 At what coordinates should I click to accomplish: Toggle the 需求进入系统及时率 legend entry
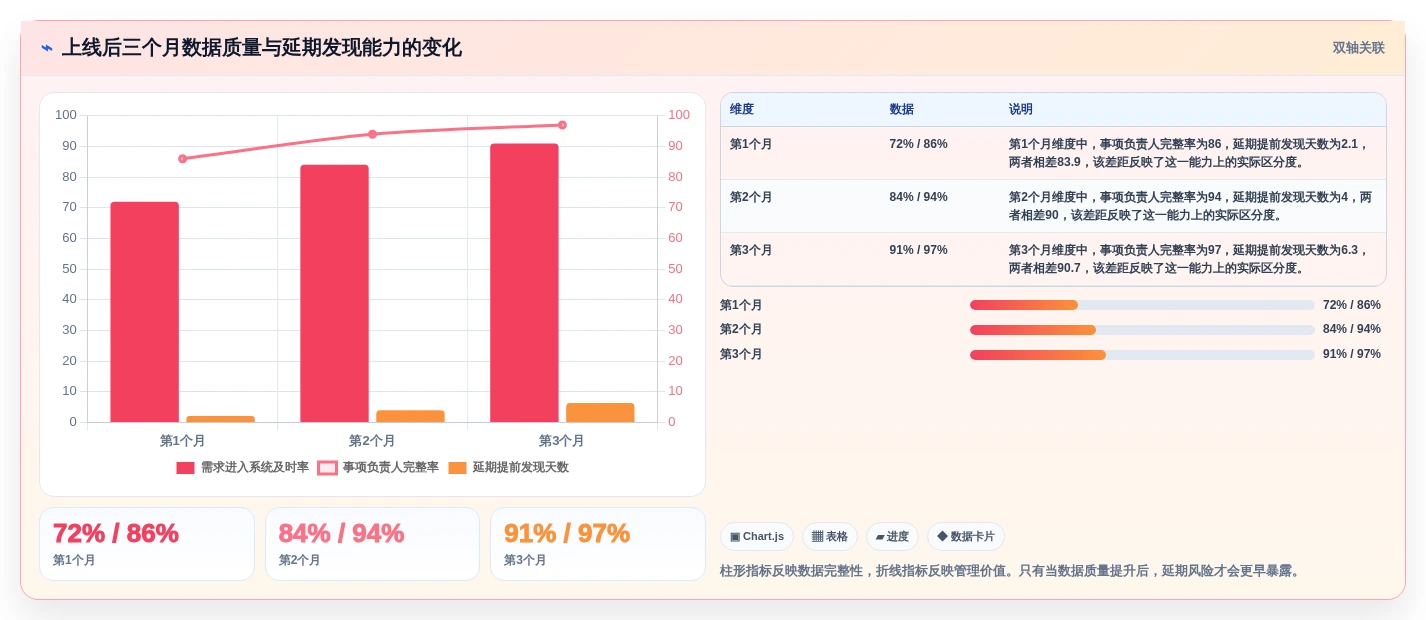coord(242,467)
